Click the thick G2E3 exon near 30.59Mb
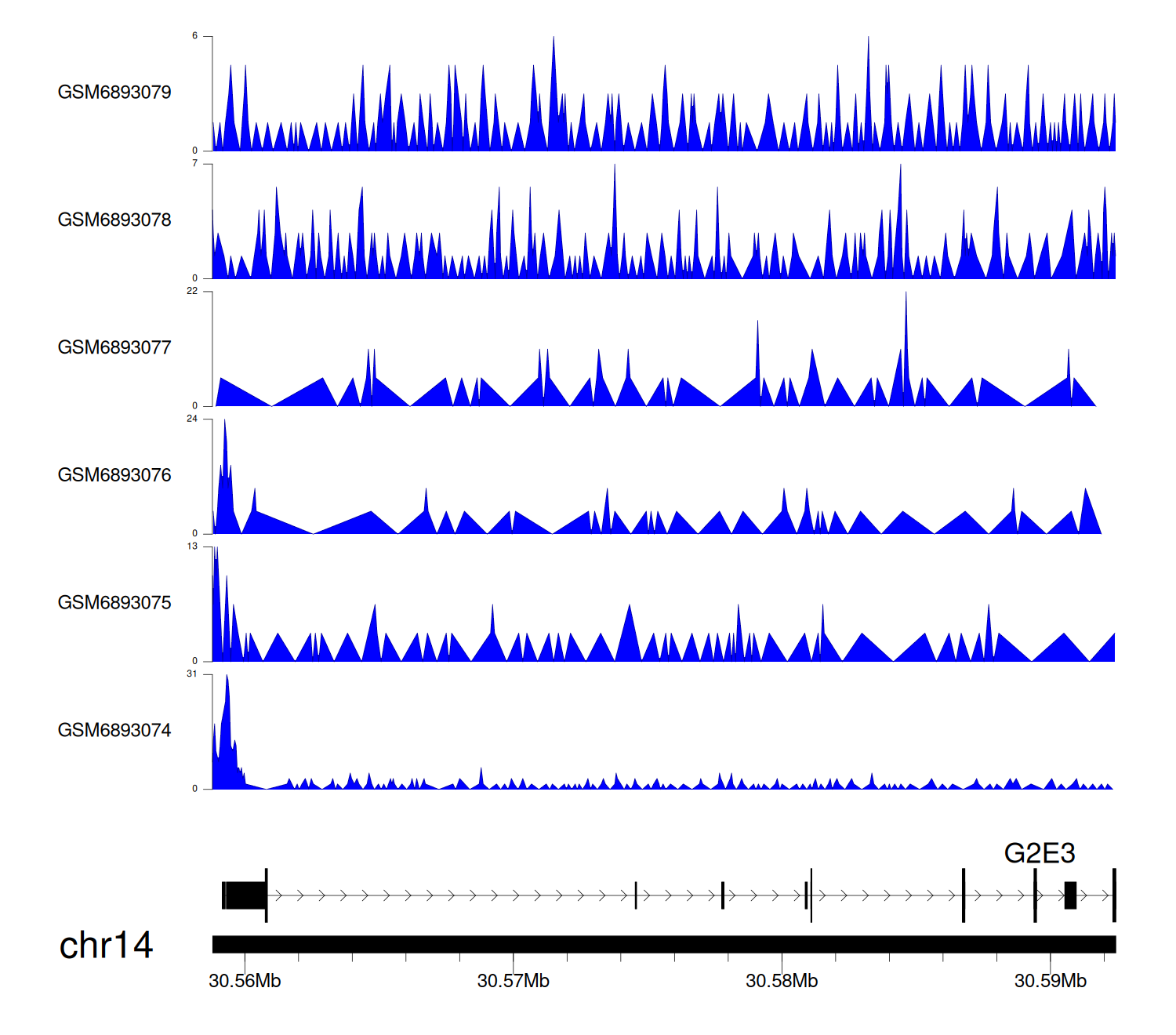1176x1035 pixels. click(x=1070, y=895)
